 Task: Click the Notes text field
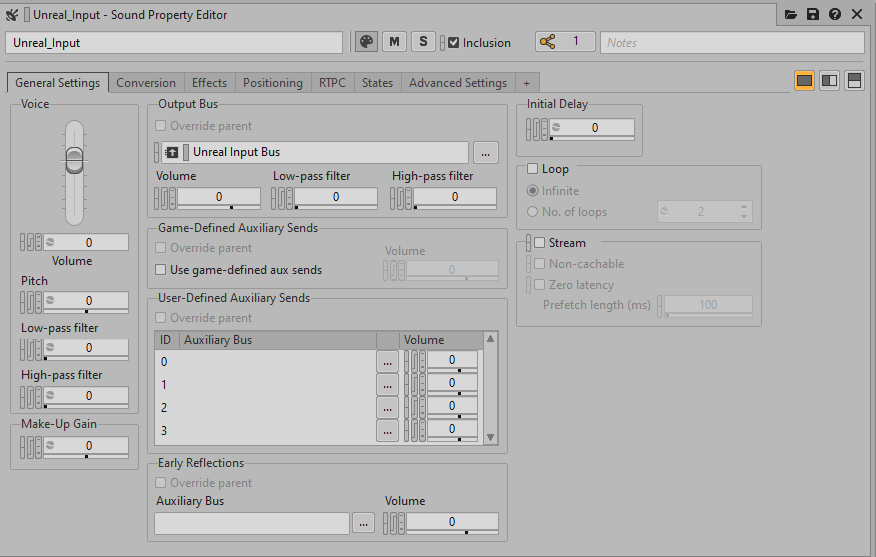(733, 43)
